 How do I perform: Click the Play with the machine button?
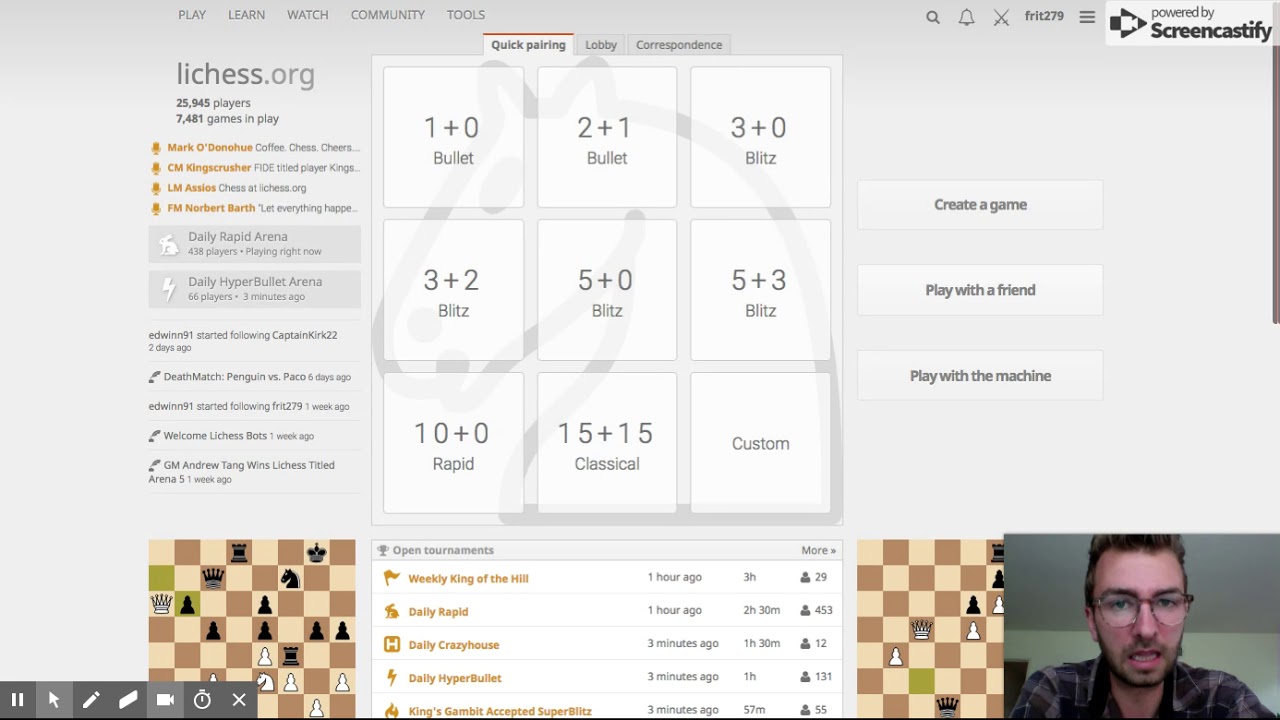980,376
